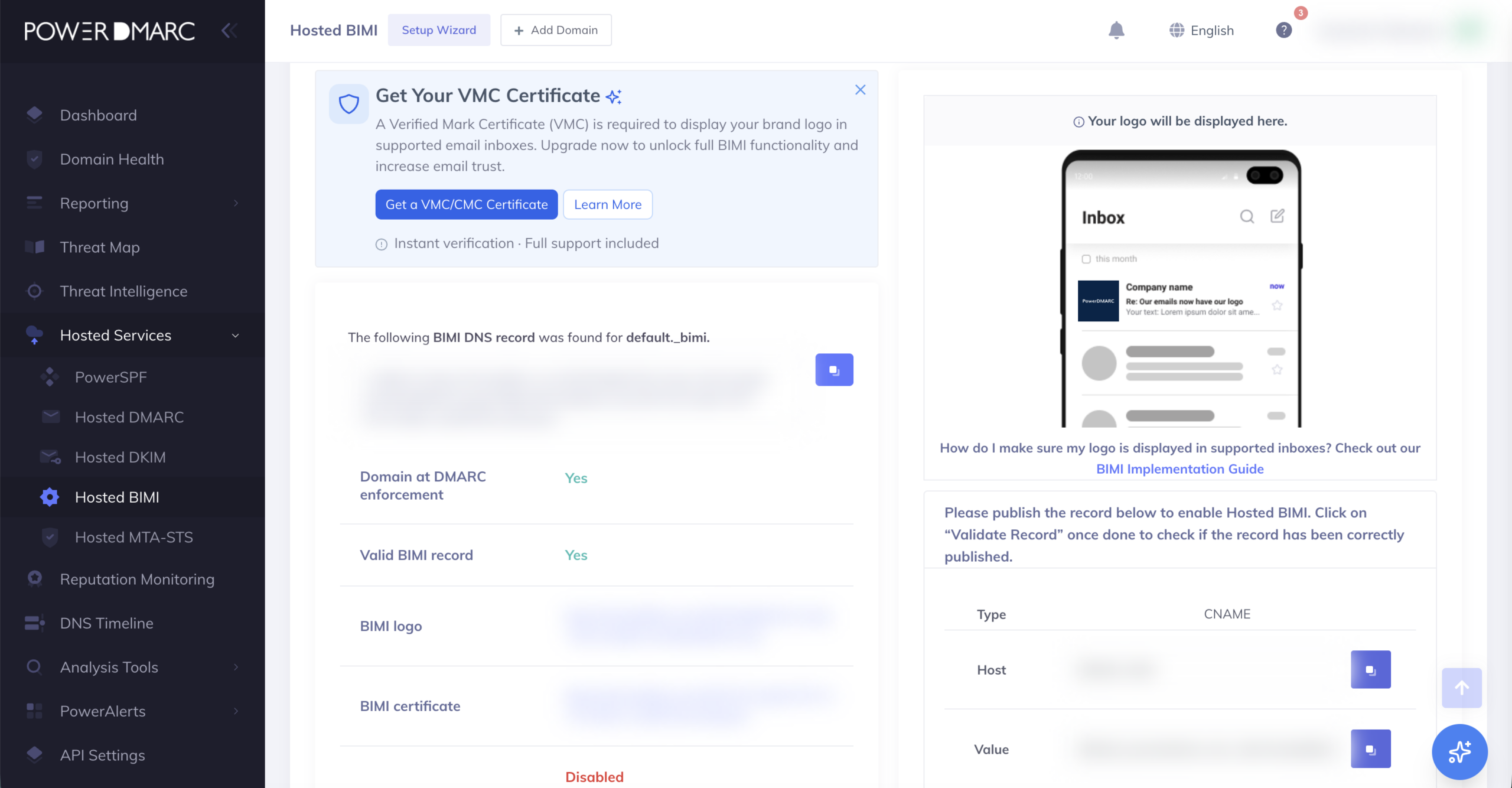Collapse the Hosted Services section

[x=236, y=336]
